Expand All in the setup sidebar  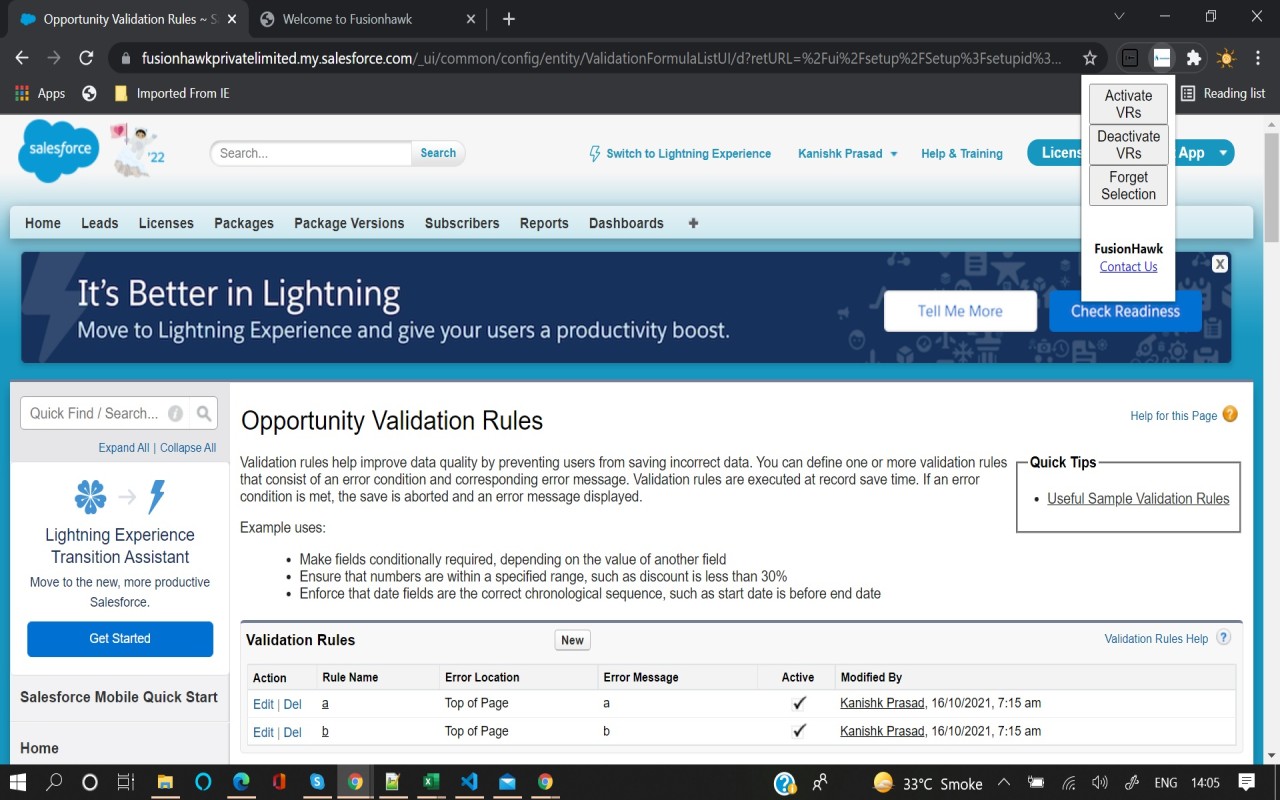tap(124, 448)
